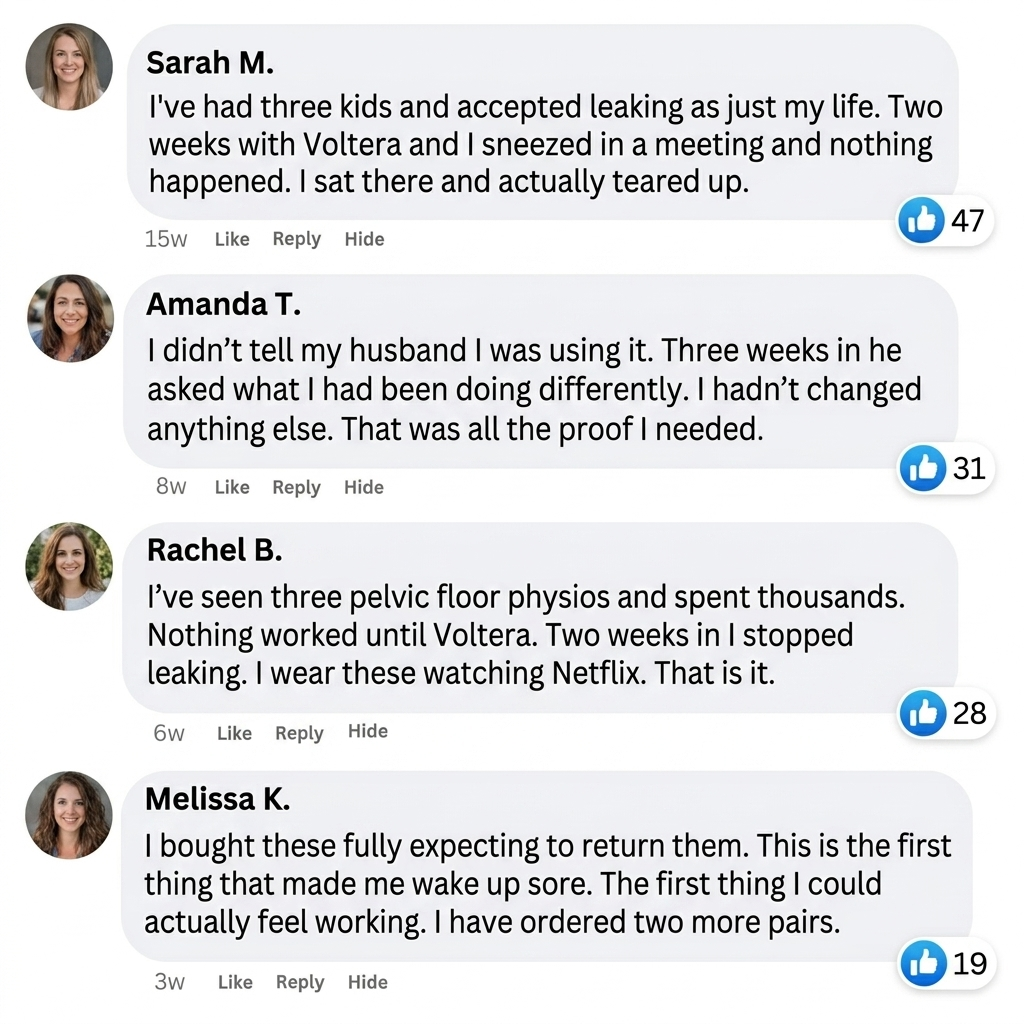The width and height of the screenshot is (1024, 1024).
Task: View Rachel B.'s avatar photo
Action: 69,566
